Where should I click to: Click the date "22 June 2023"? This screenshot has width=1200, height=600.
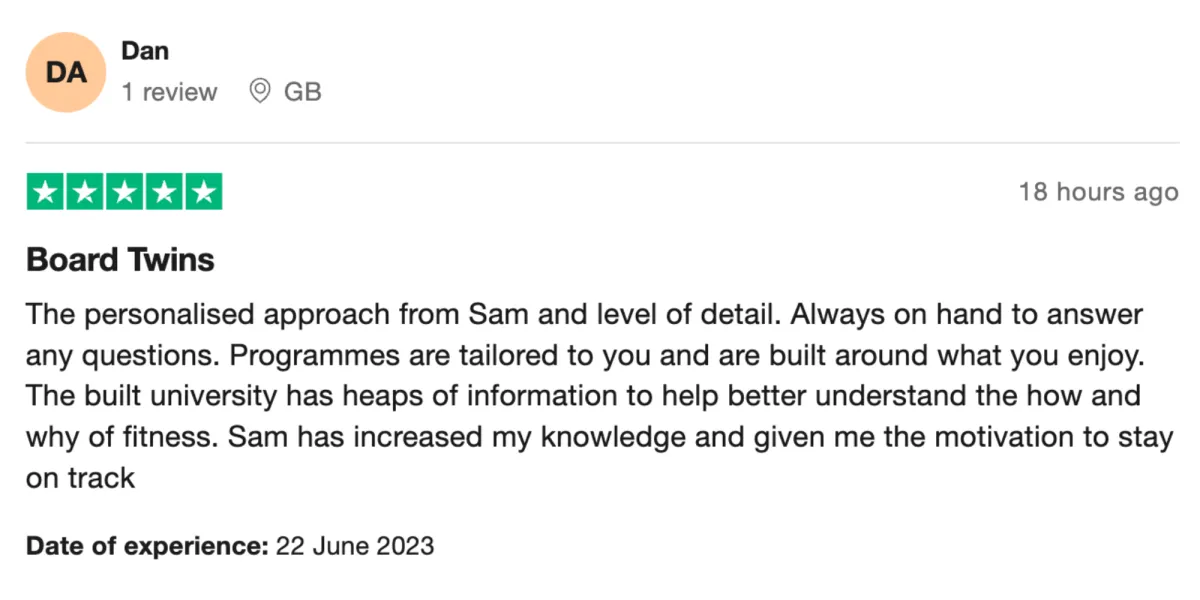pyautogui.click(x=355, y=546)
